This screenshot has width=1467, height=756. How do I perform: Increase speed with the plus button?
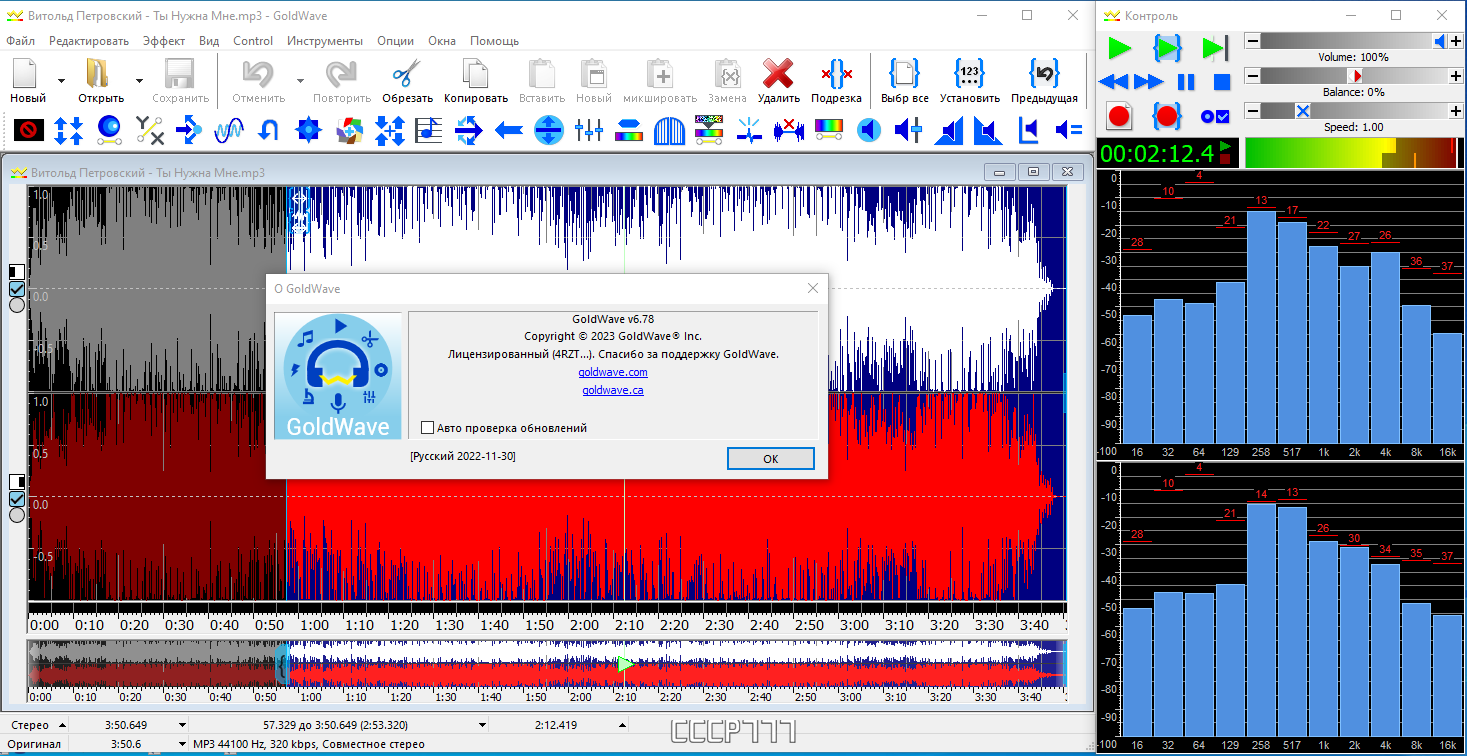(x=1455, y=111)
